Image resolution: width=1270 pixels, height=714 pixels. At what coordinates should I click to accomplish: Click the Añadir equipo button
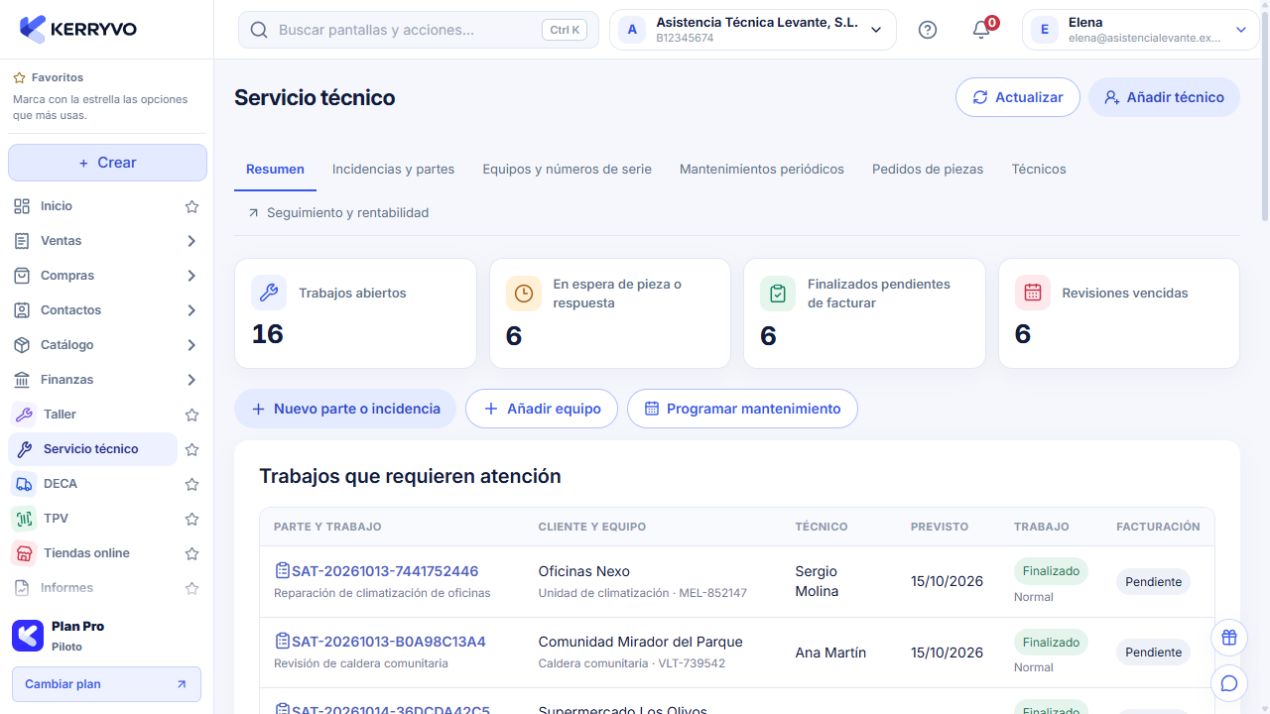pos(542,409)
